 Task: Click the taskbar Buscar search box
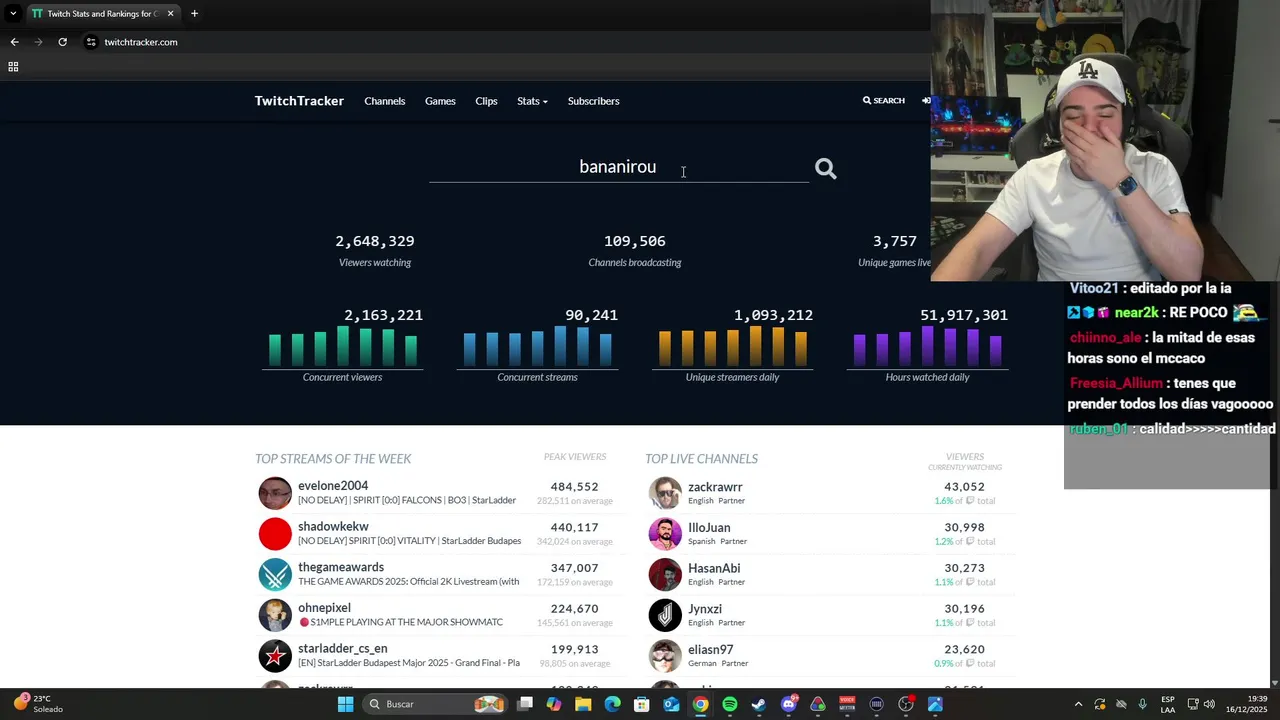(x=434, y=704)
